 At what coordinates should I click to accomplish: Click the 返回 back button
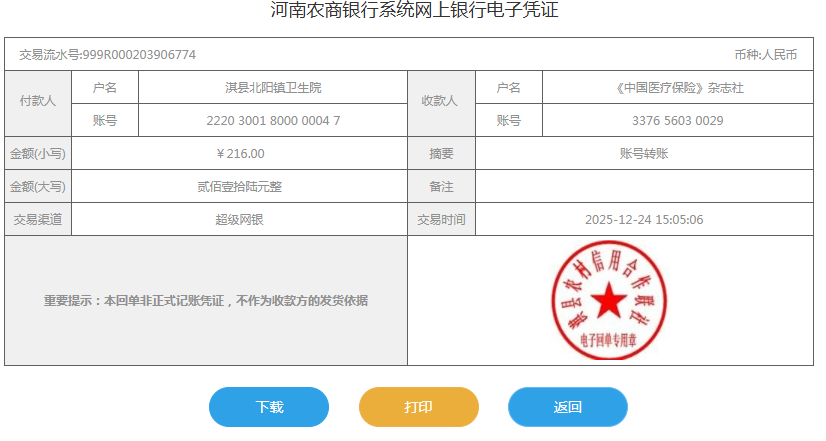(x=567, y=407)
